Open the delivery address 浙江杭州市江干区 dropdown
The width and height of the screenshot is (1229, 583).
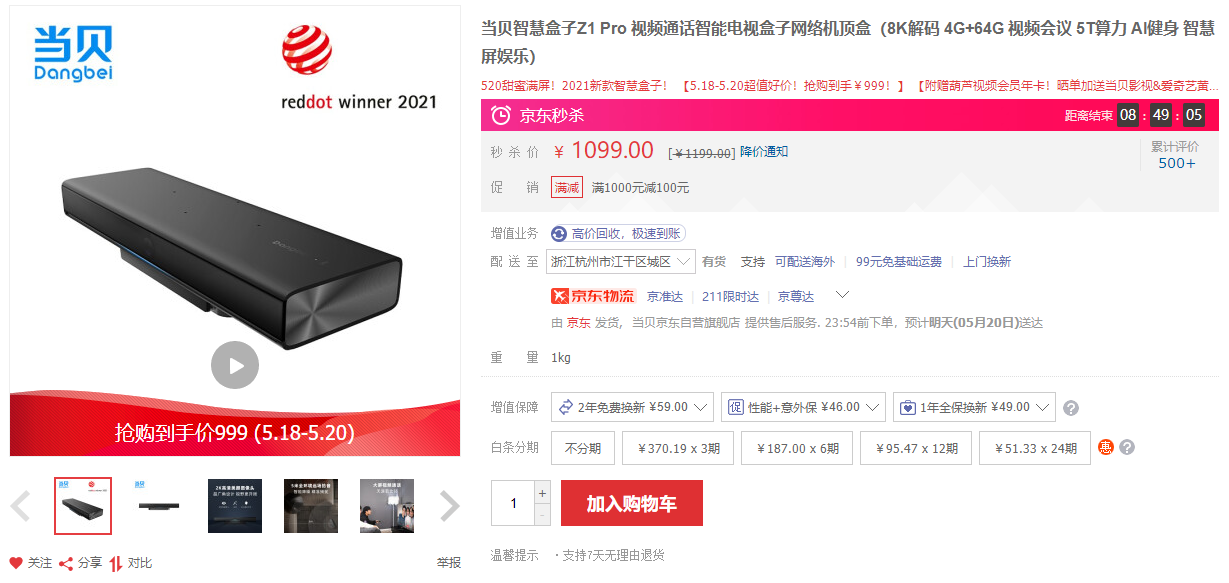point(622,262)
